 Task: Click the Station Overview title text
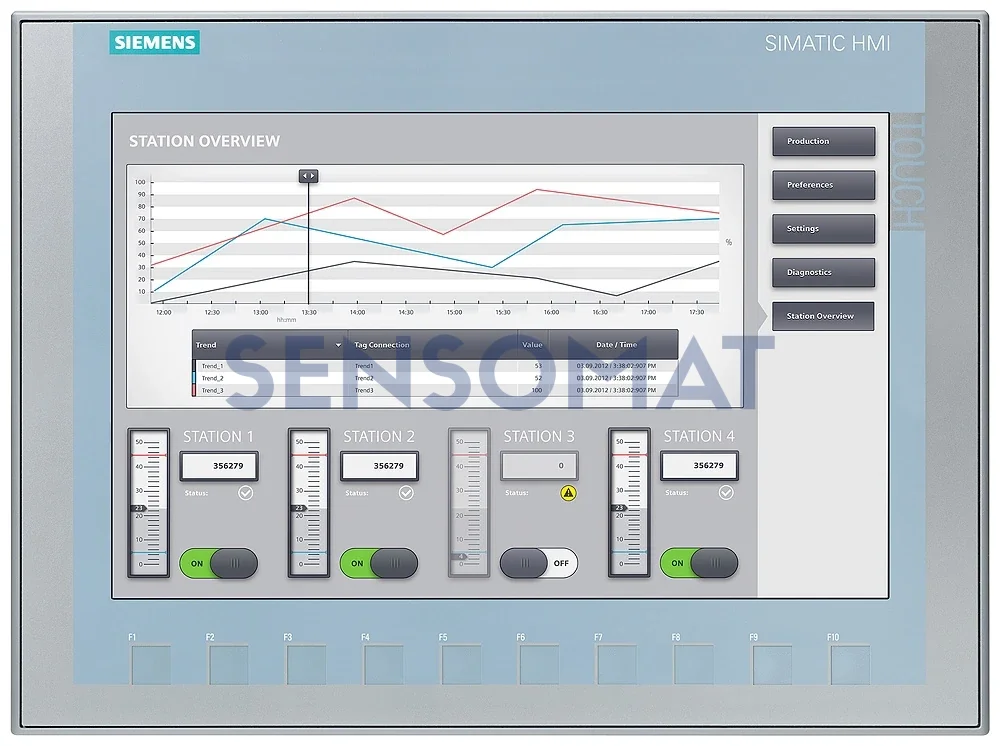tap(204, 142)
